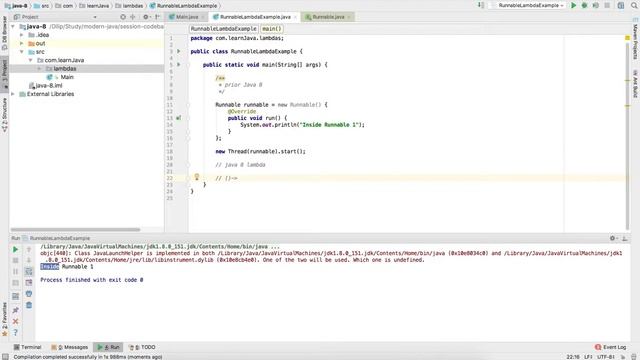Collapse the java-8 root node
Viewport: 640px width, 360px height.
tap(13, 27)
